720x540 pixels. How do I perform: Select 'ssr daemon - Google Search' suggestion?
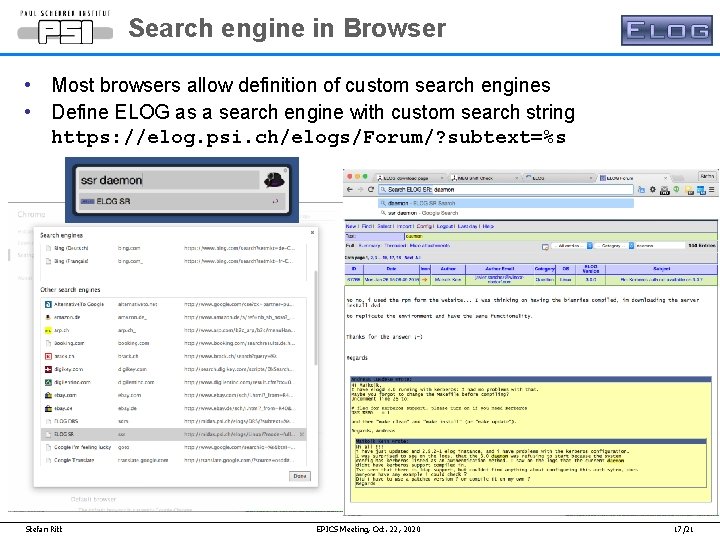506,213
